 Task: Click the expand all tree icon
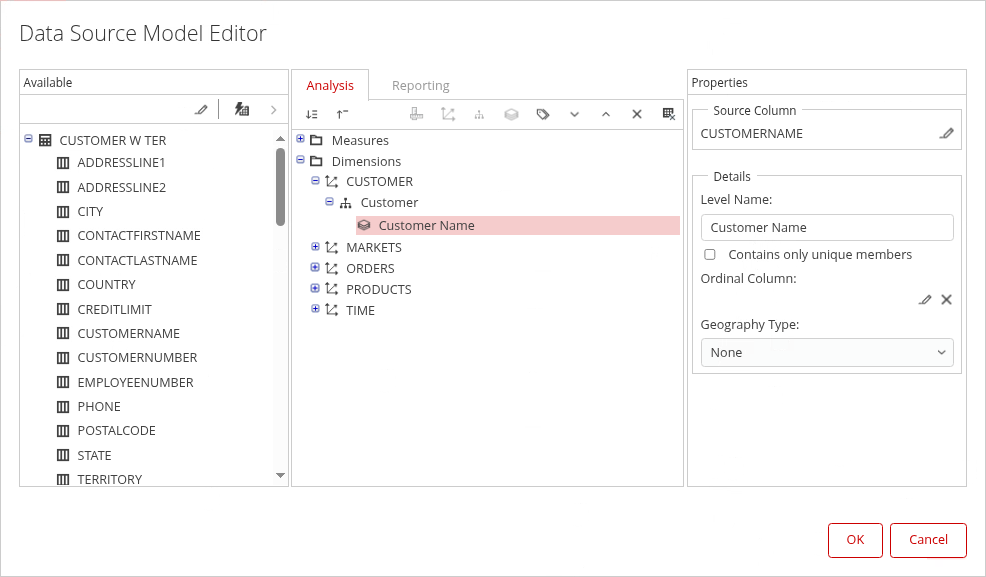(312, 114)
